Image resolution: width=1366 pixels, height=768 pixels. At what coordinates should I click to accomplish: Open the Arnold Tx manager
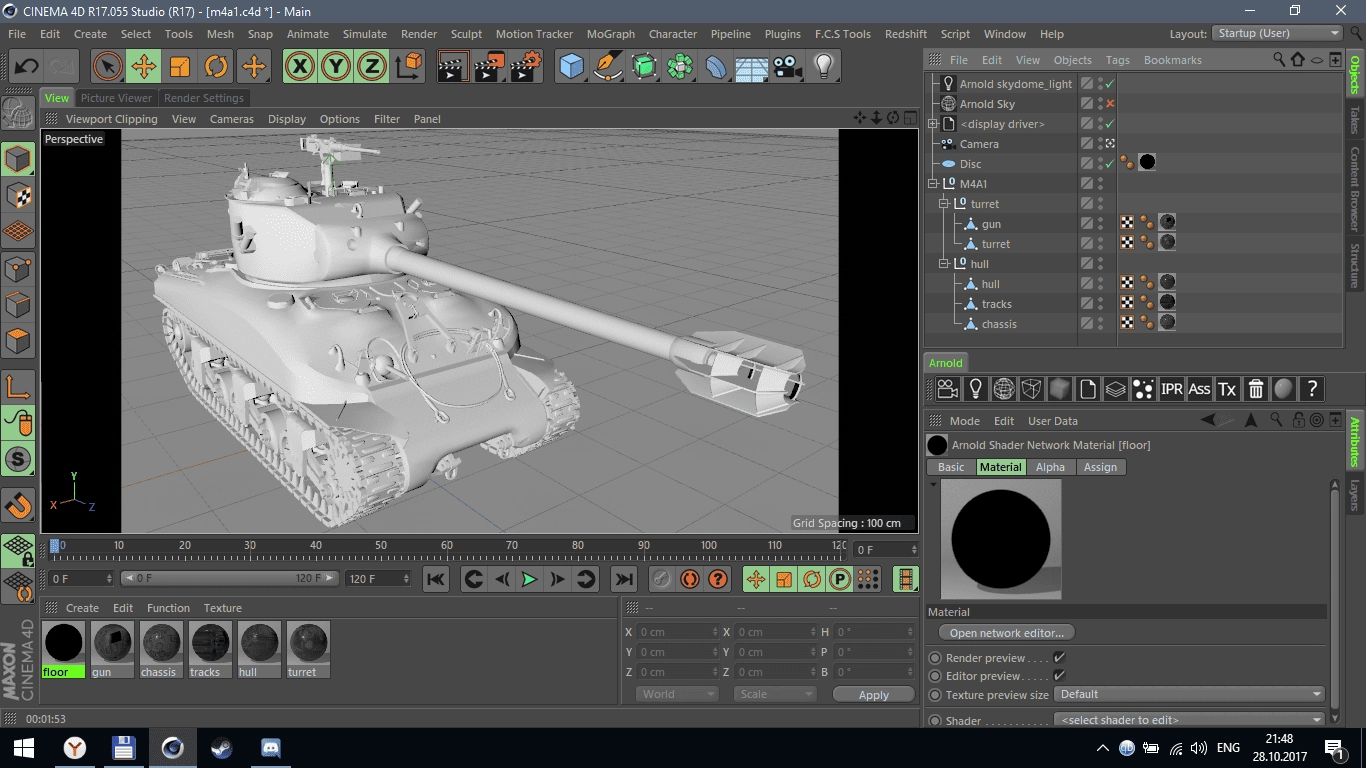1227,389
